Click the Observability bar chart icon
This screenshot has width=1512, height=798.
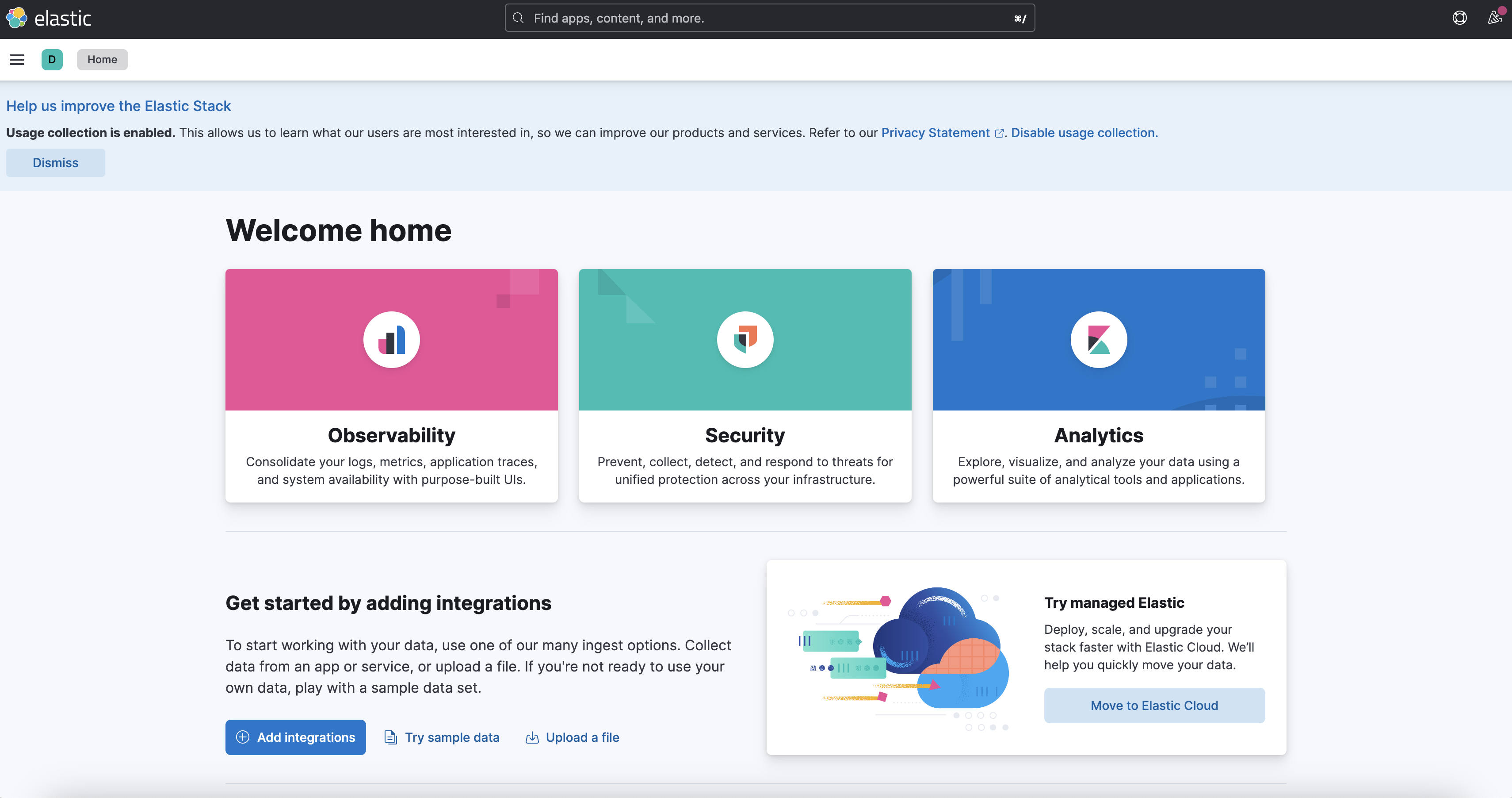[392, 339]
